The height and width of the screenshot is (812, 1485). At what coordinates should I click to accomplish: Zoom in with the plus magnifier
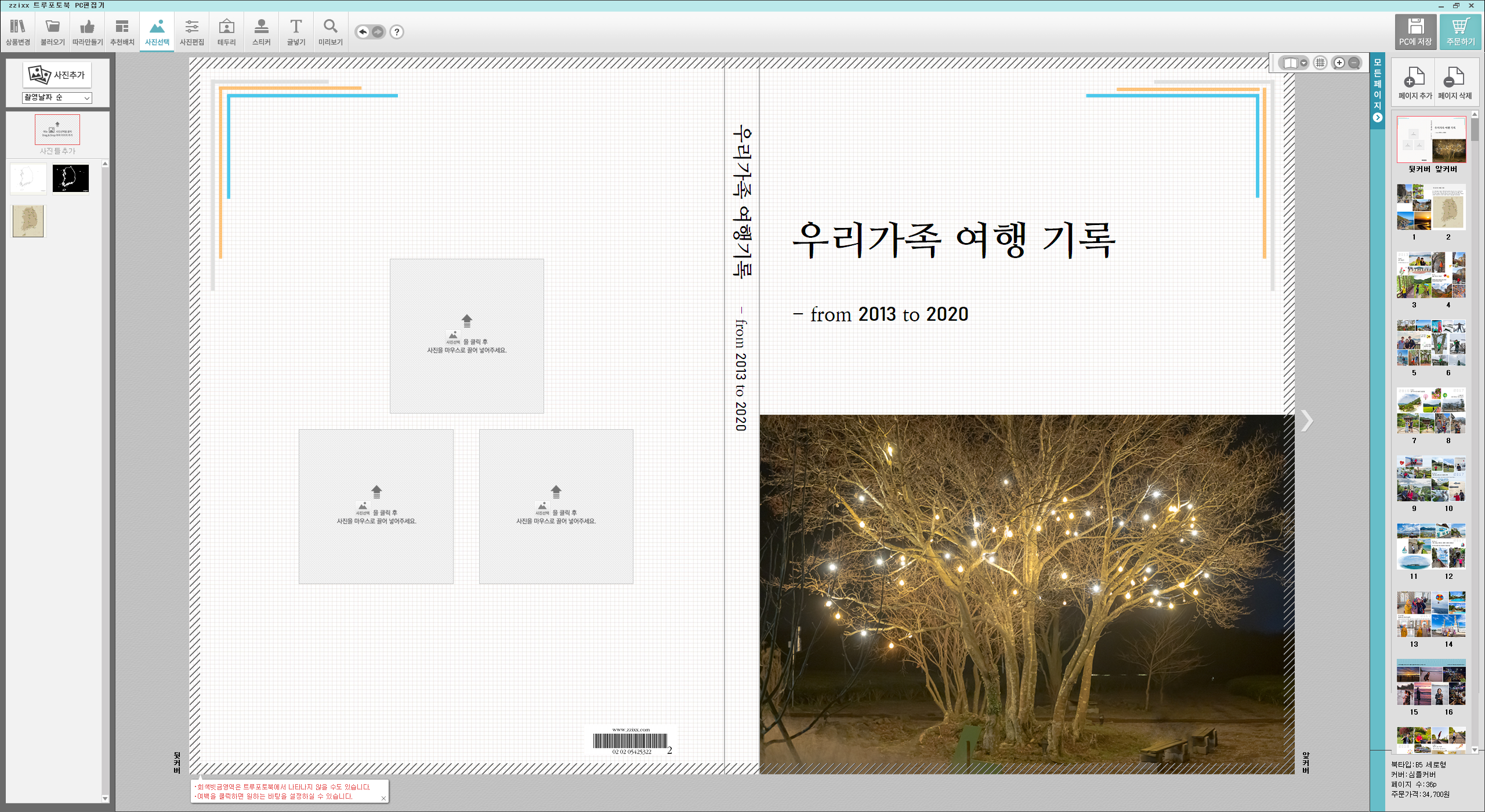(x=1339, y=63)
